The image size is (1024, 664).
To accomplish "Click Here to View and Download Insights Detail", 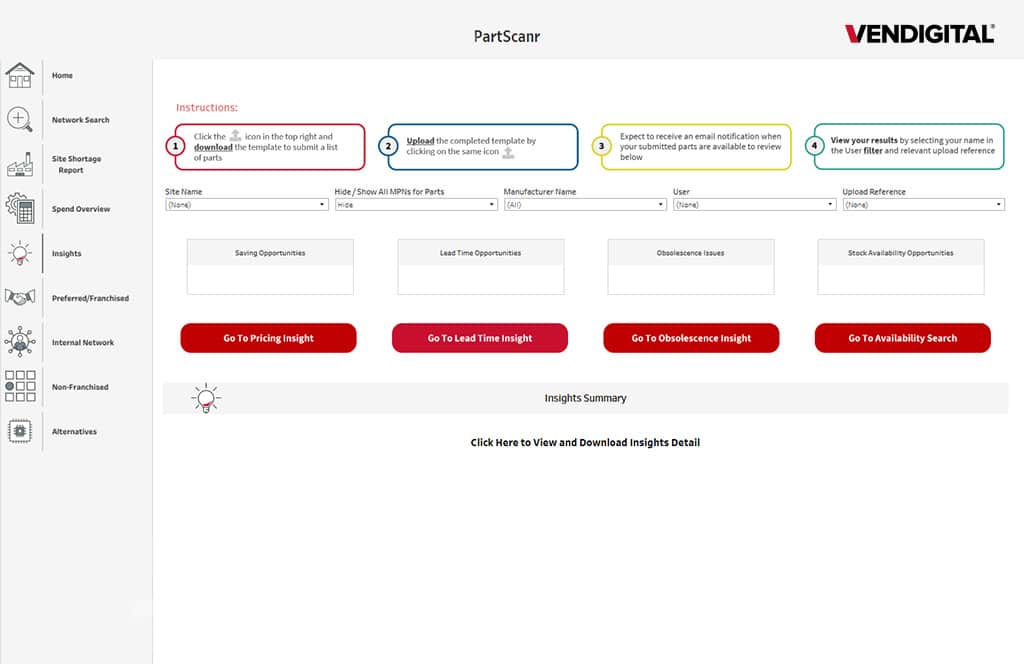I will (x=585, y=443).
